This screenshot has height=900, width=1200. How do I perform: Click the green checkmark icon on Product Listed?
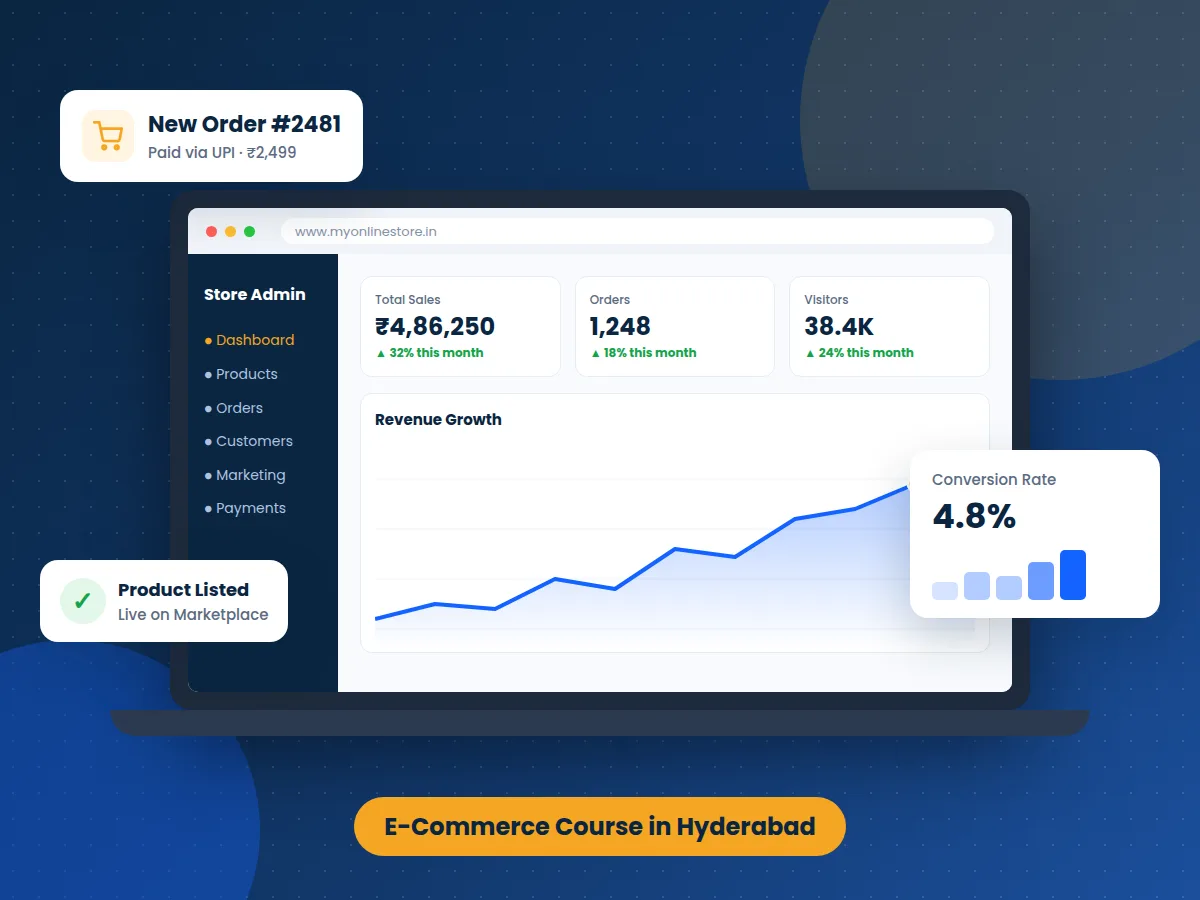click(x=83, y=601)
